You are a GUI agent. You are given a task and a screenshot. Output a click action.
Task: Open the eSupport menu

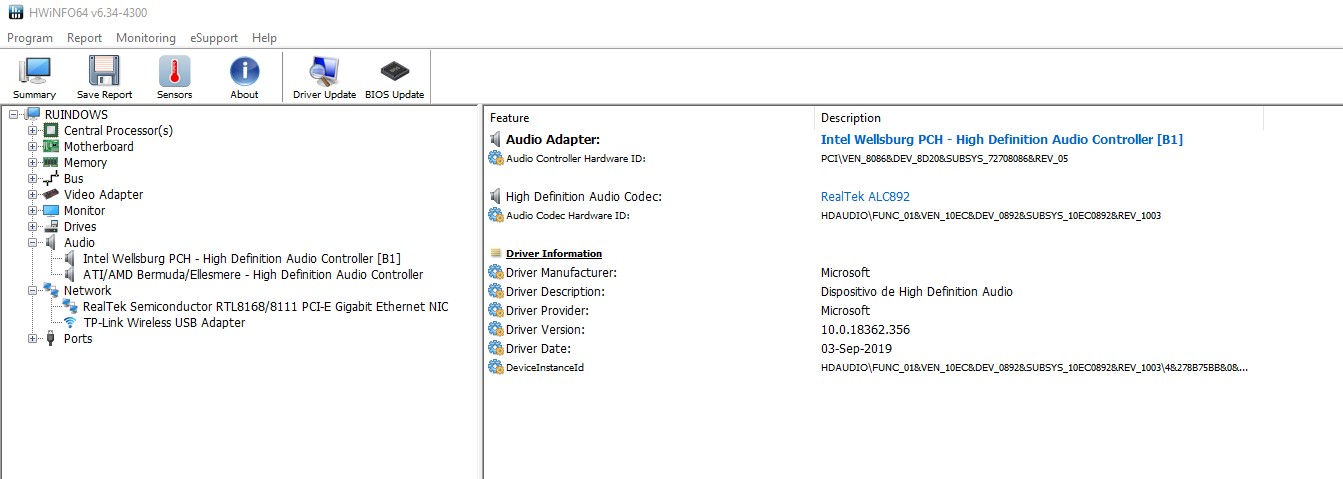214,38
